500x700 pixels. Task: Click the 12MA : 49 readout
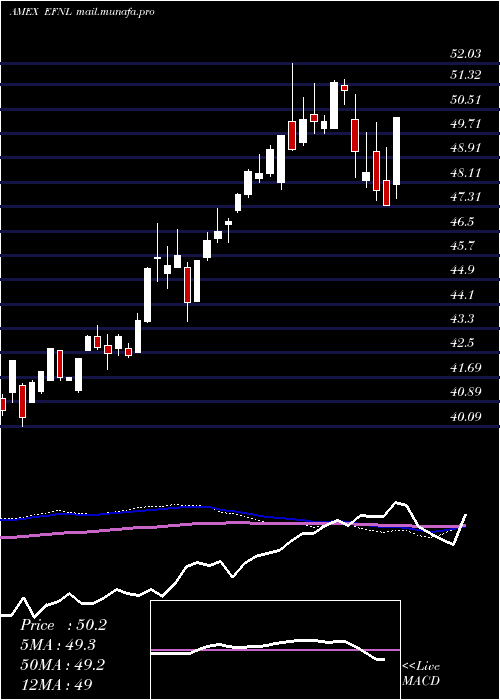(x=57, y=684)
